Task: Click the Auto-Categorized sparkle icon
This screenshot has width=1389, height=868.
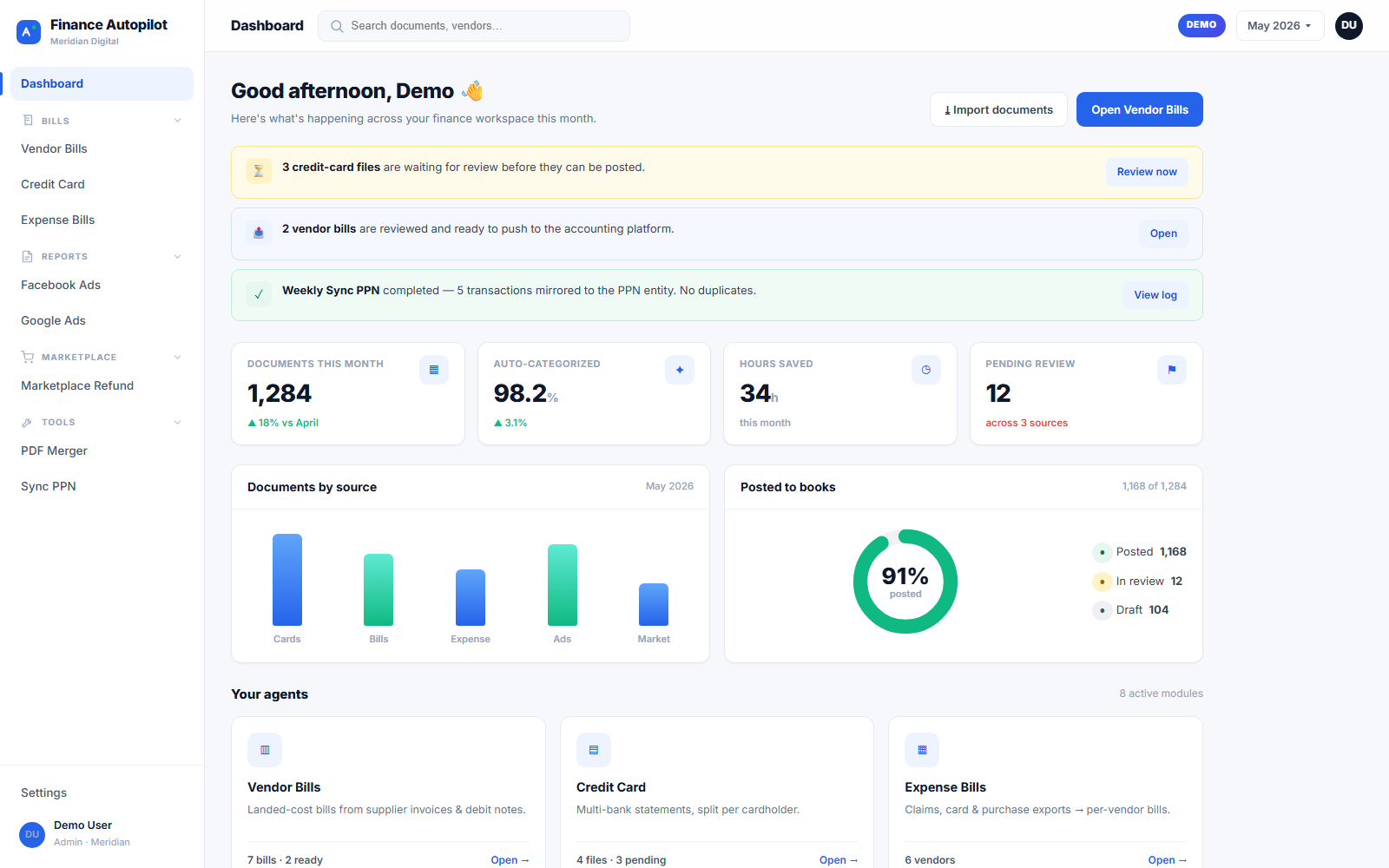Action: tap(680, 370)
